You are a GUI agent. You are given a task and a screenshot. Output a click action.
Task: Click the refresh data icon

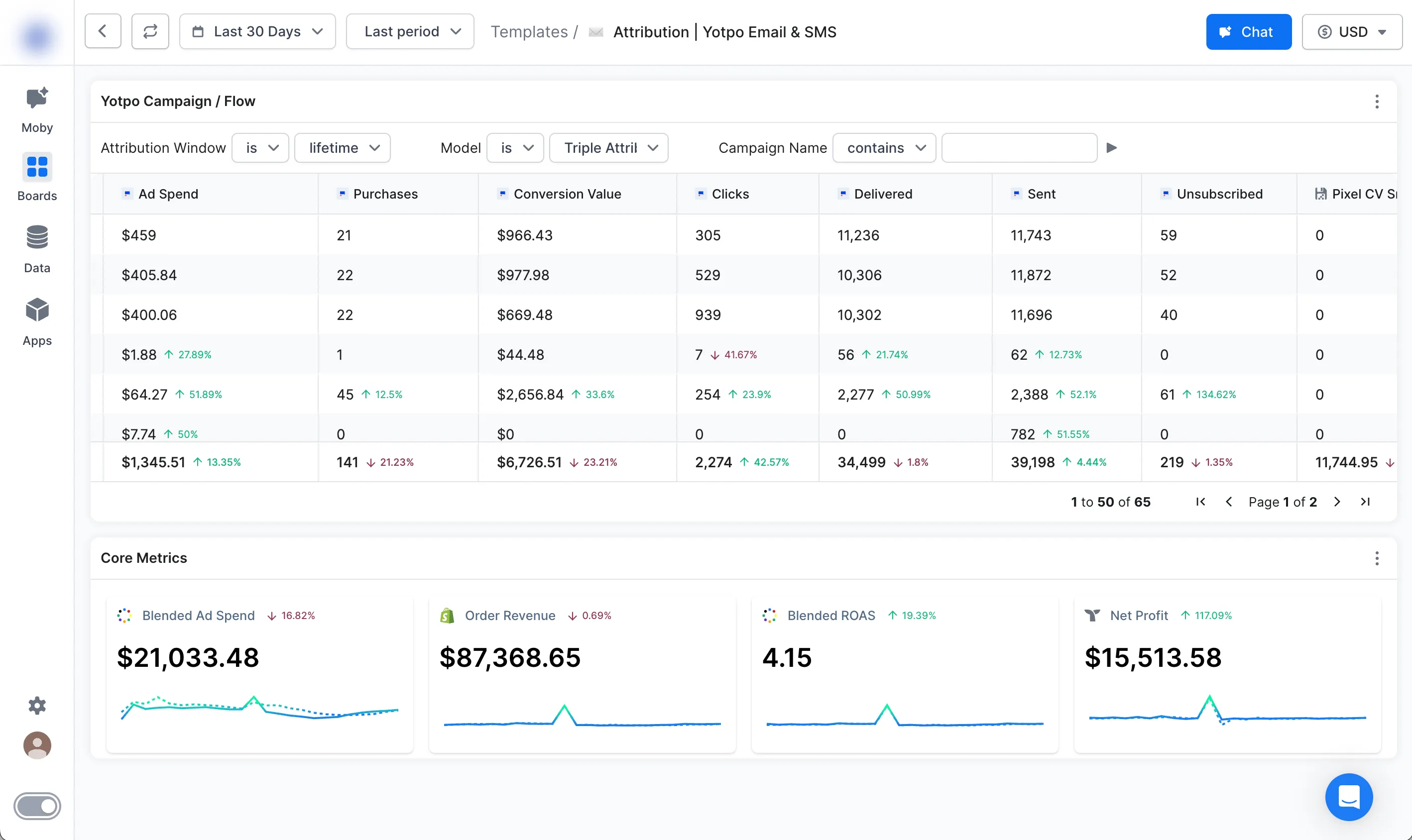coord(150,32)
